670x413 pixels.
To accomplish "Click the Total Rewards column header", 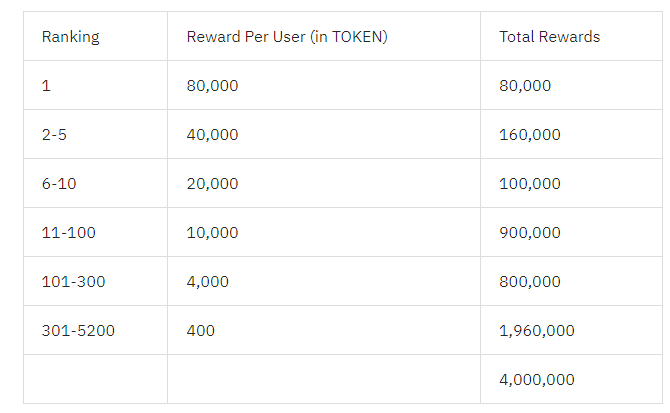I will tap(550, 37).
